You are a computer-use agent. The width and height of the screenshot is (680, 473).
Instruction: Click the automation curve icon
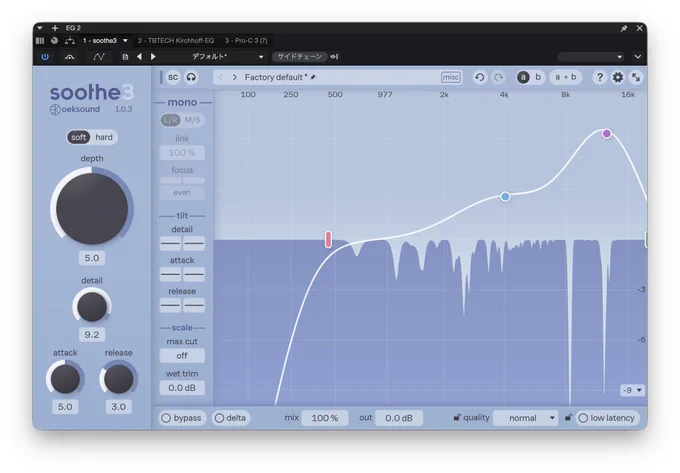coord(99,57)
